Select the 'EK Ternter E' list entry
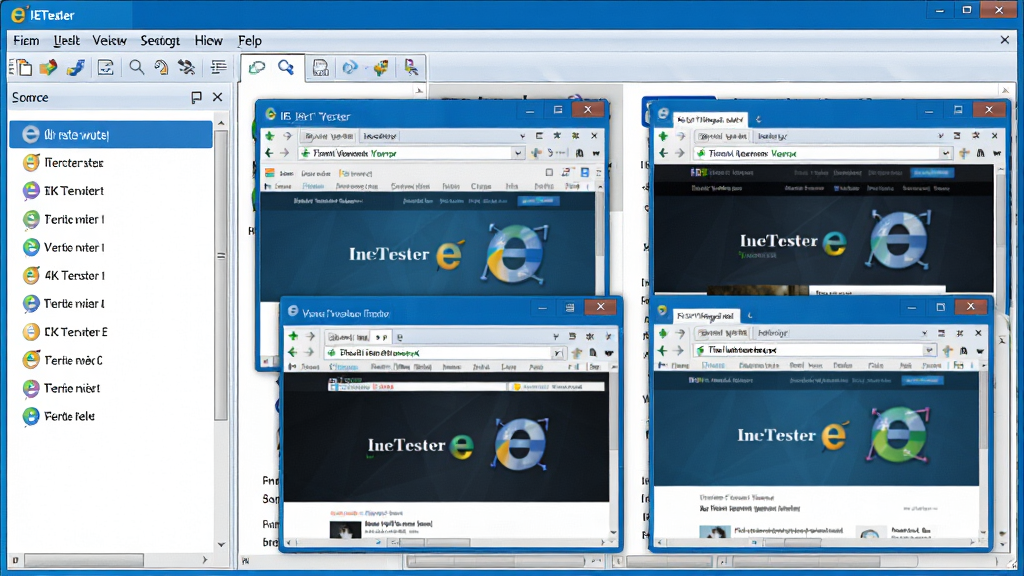Viewport: 1024px width, 576px height. point(111,332)
